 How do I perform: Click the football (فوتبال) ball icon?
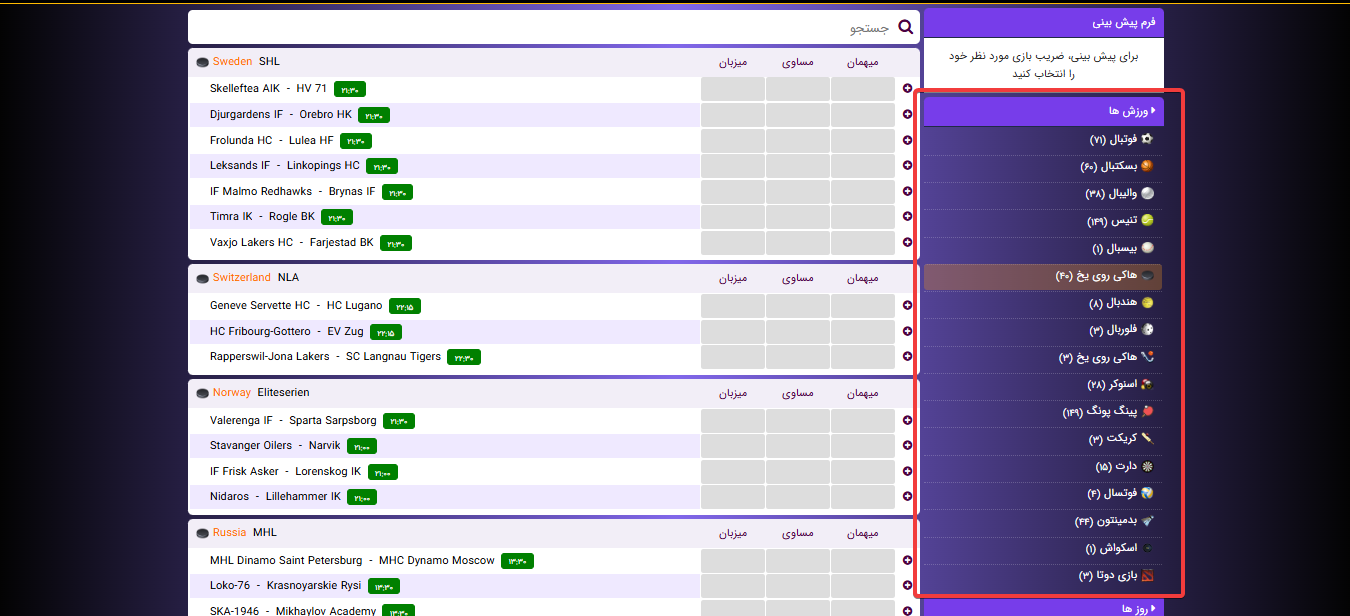coord(1147,140)
